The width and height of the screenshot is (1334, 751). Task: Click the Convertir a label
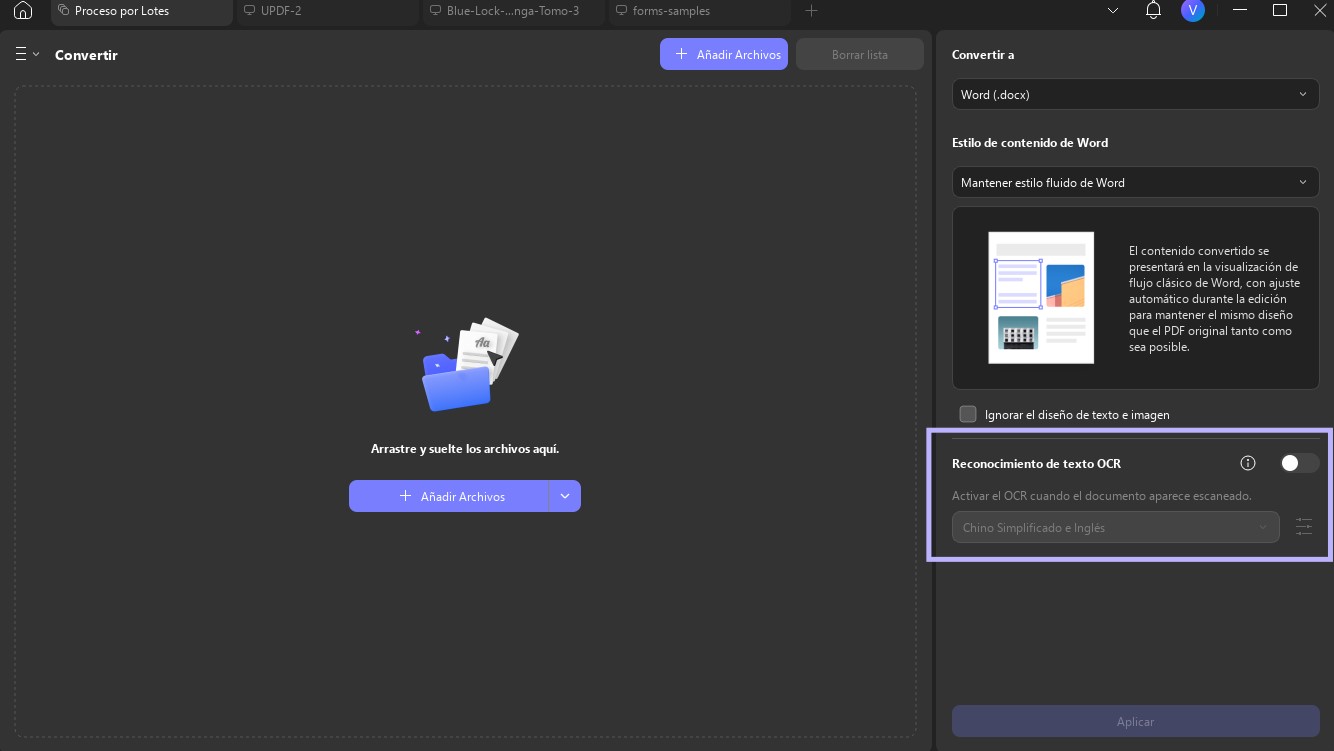(983, 55)
